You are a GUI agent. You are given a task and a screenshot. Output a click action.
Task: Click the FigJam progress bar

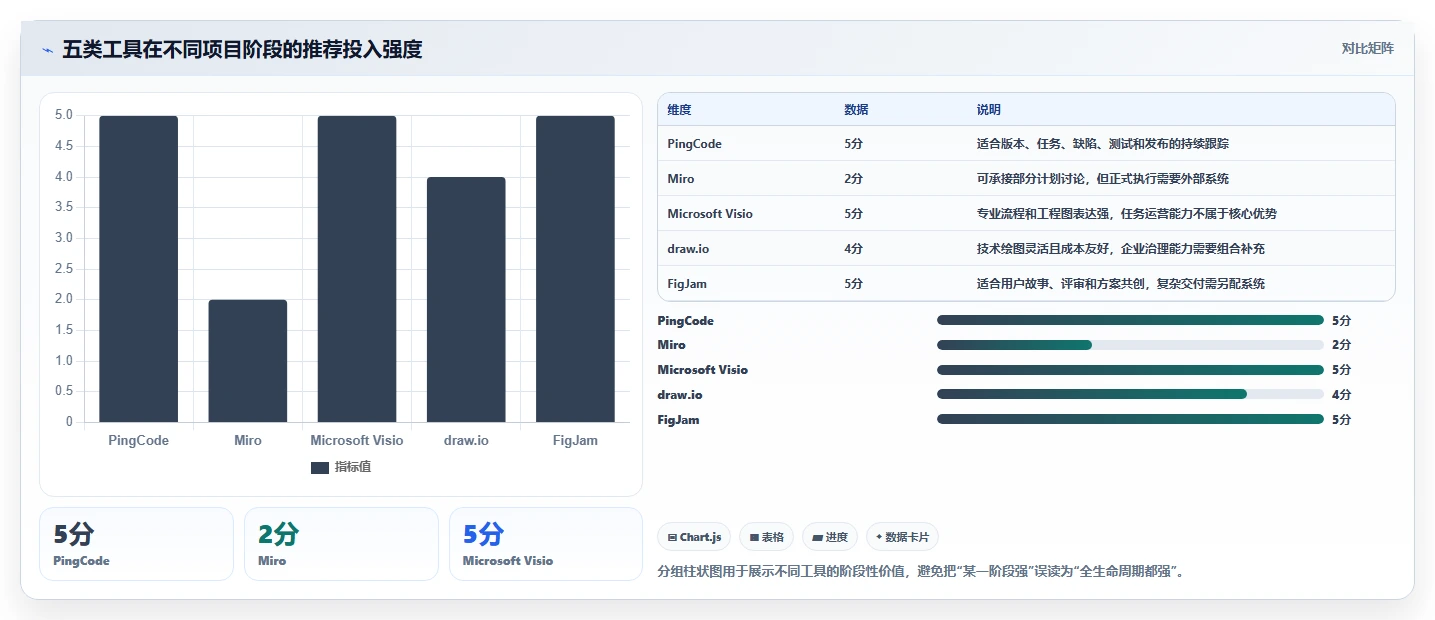click(1130, 420)
